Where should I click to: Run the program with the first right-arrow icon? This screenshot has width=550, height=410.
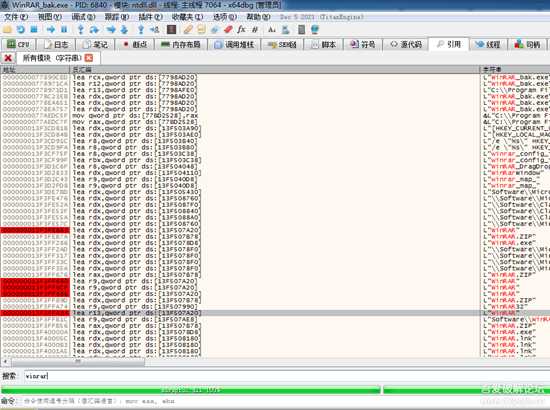(51, 30)
